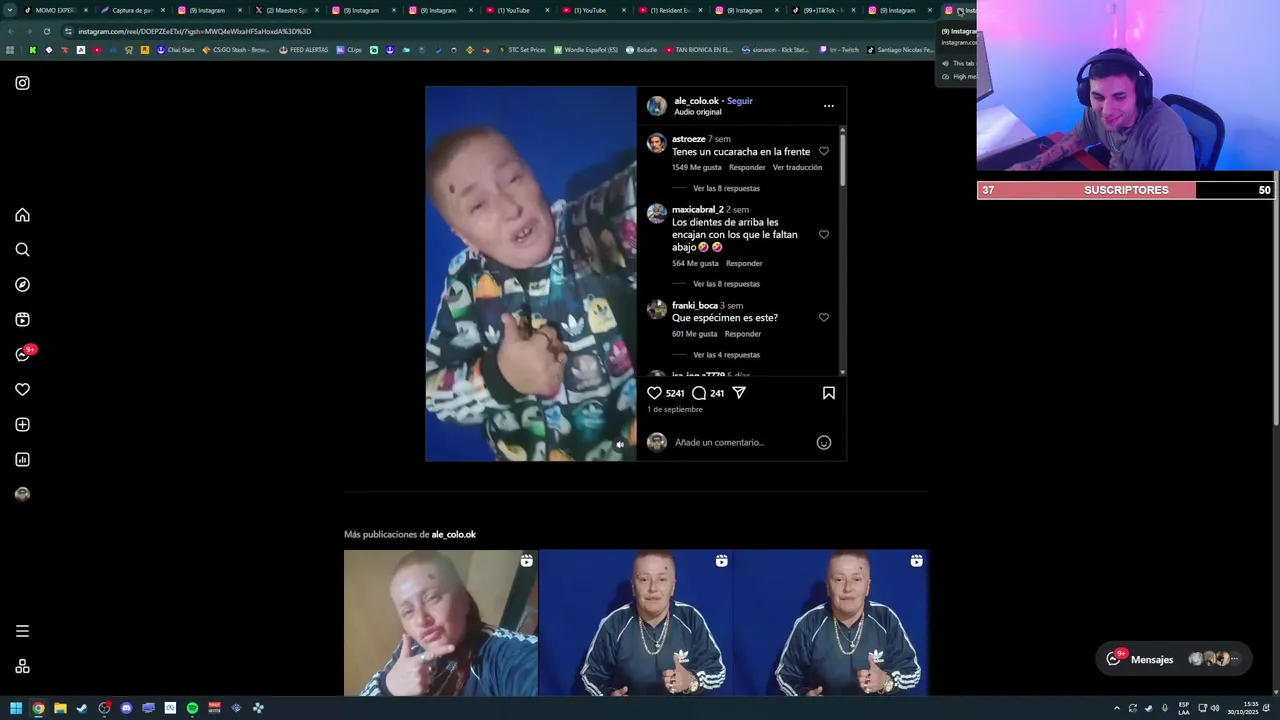
Task: Open post options three-dot menu
Action: click(x=828, y=106)
